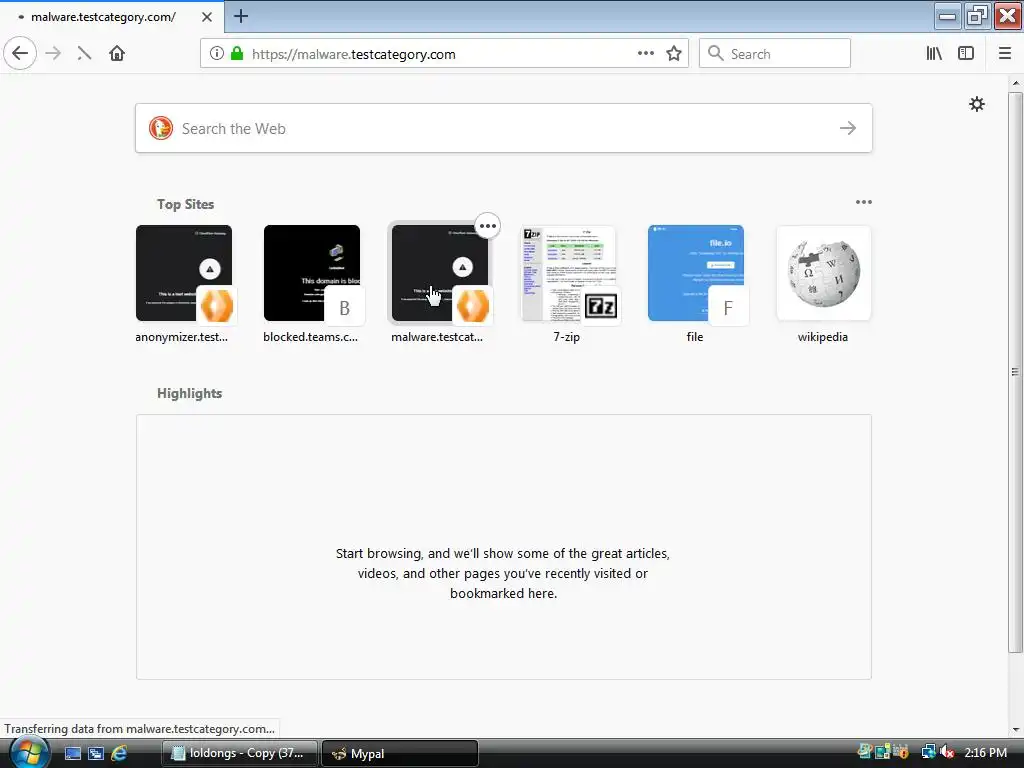Click the Search the Web field
Screen dimensions: 1024x768
(504, 128)
